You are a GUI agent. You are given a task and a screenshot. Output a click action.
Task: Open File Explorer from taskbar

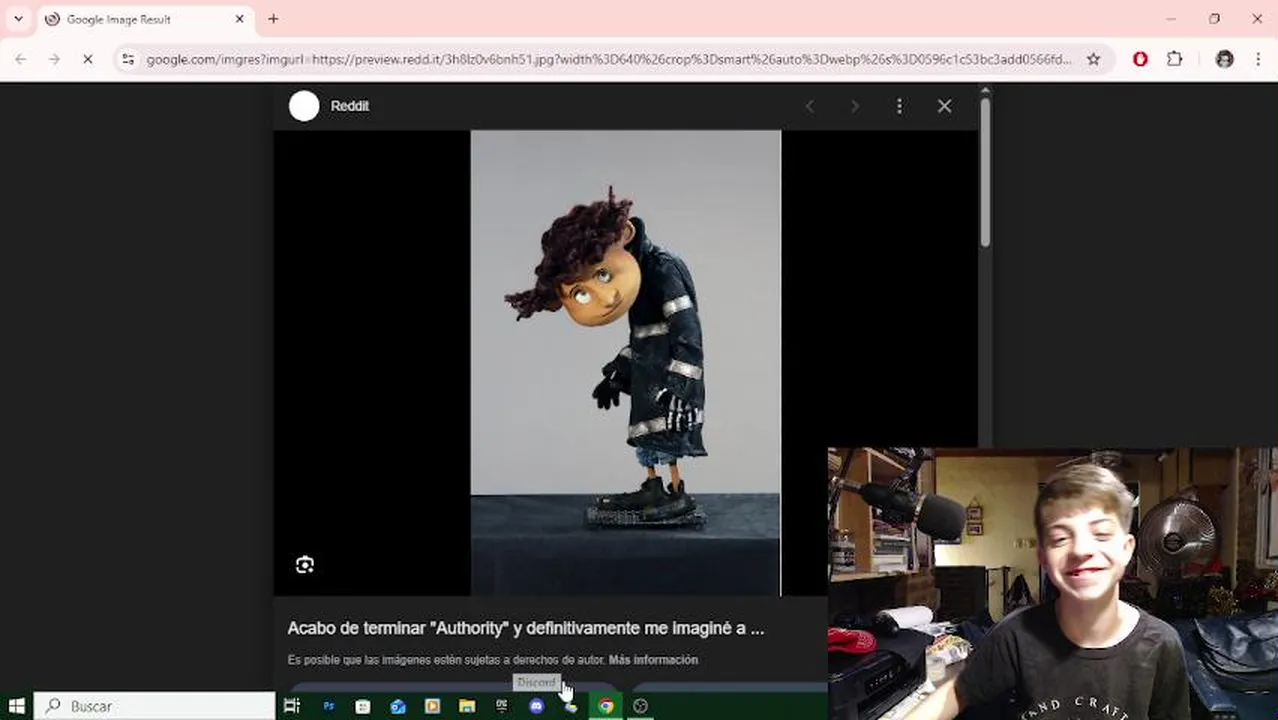(x=467, y=706)
